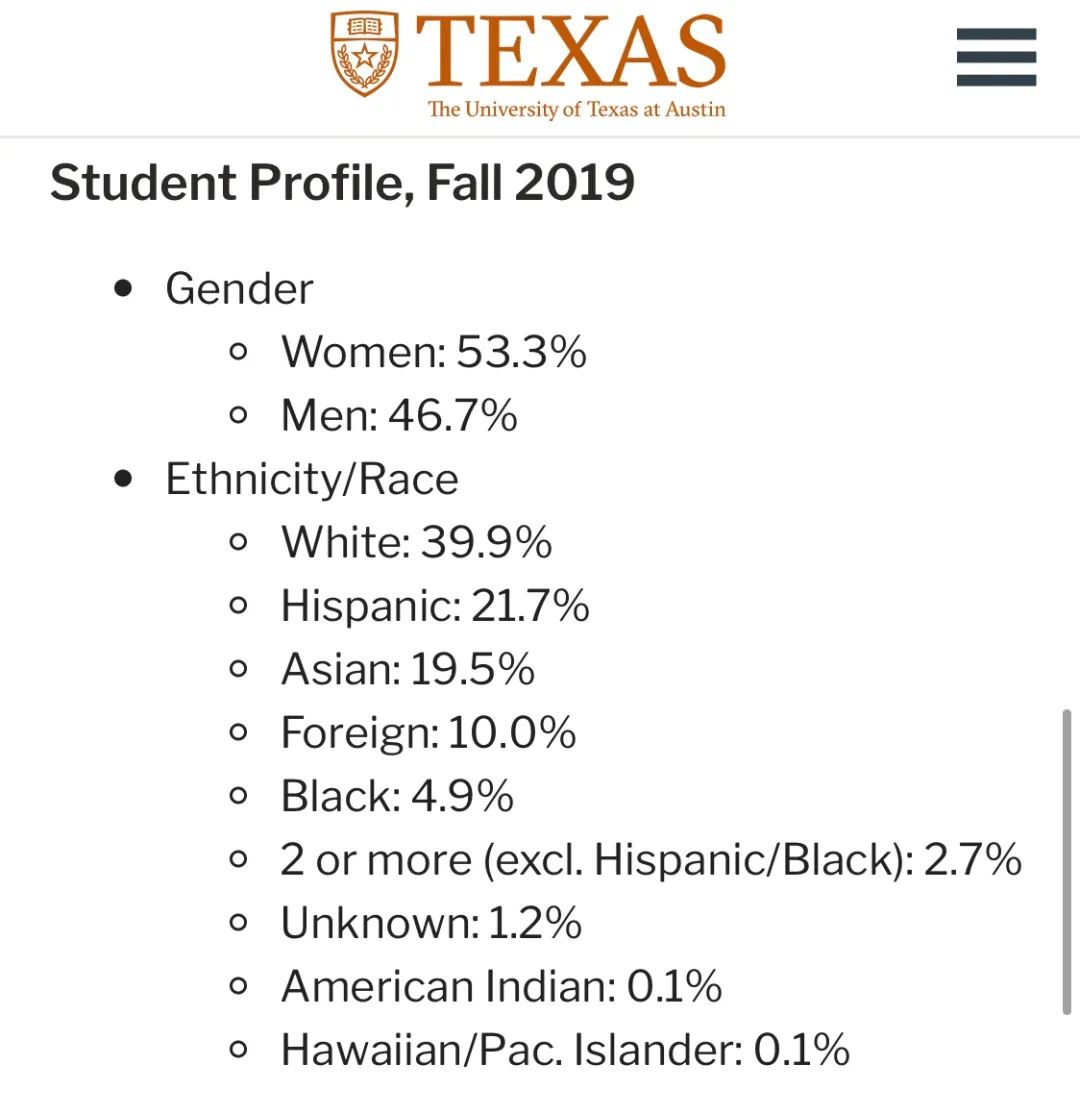Viewport: 1080px width, 1114px height.
Task: Click the 'American Indian: 0.1%' entry
Action: click(501, 987)
